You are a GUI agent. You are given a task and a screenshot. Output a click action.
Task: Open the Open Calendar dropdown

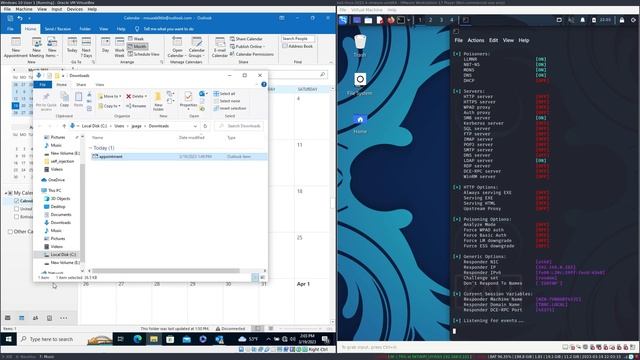(177, 47)
